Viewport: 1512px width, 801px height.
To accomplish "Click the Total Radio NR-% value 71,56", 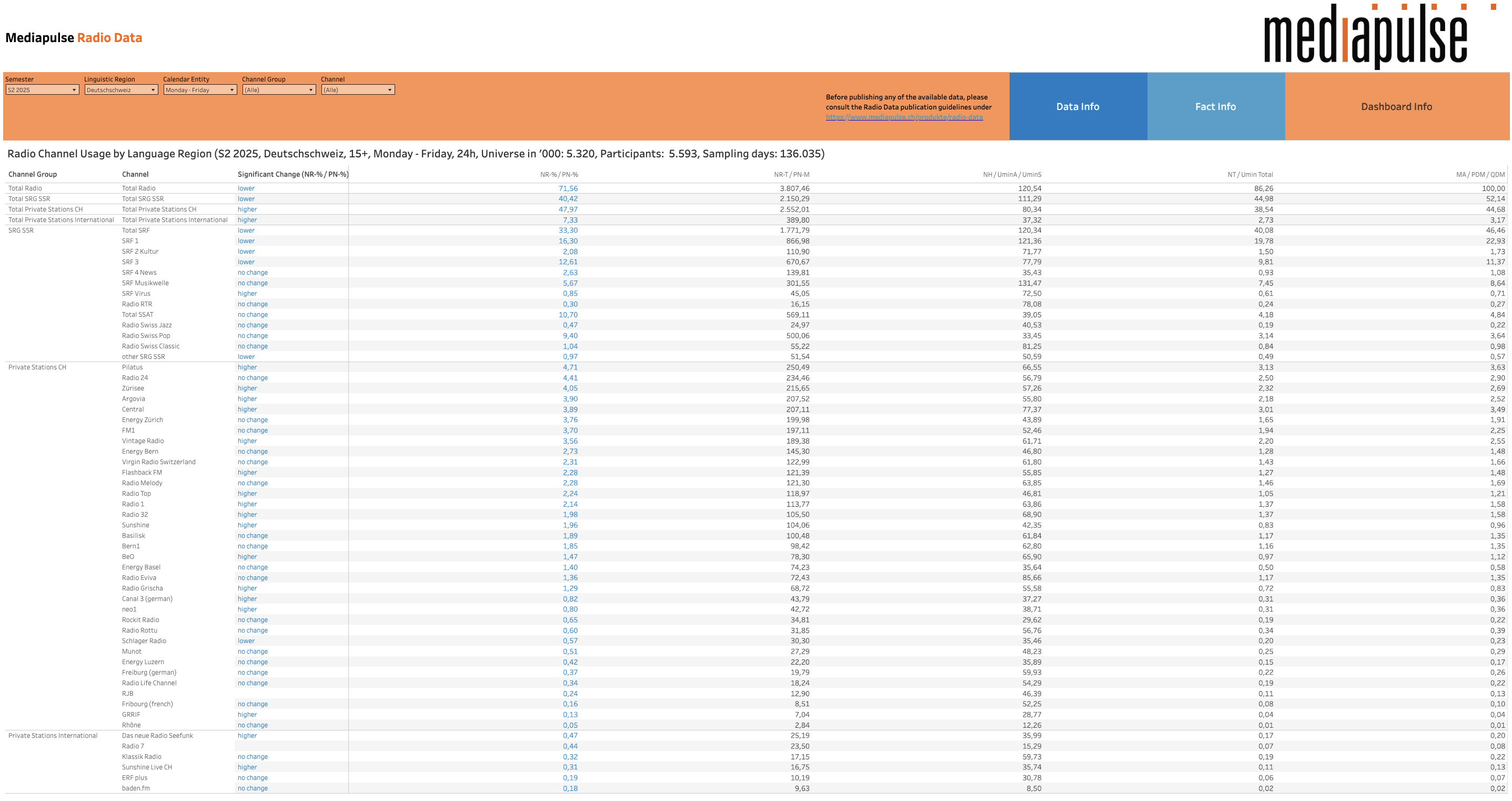I will 568,188.
